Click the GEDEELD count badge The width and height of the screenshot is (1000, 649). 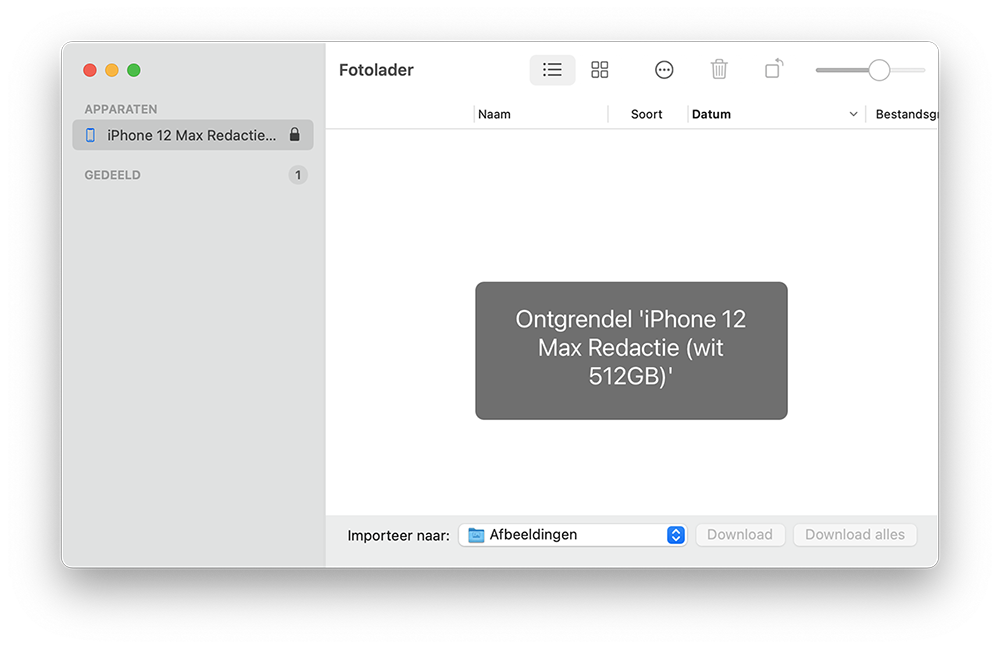tap(298, 175)
